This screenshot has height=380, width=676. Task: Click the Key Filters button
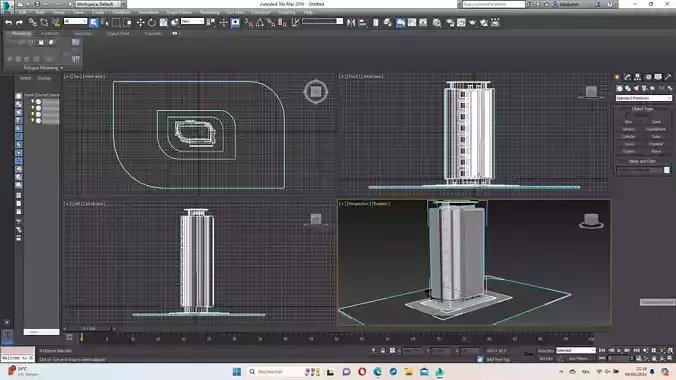coord(578,358)
